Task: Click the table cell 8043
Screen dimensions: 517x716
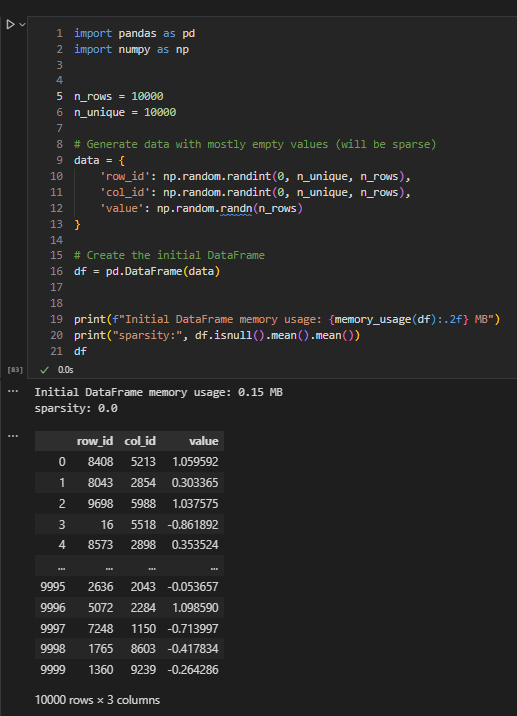Action: click(100, 483)
